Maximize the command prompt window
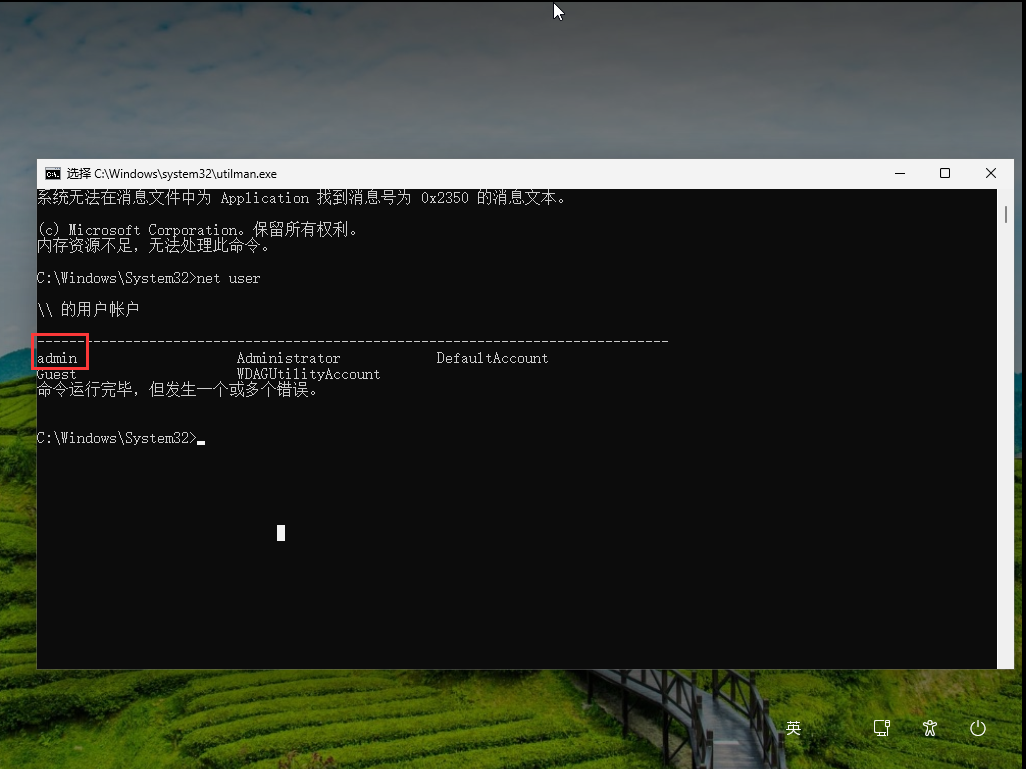The width and height of the screenshot is (1026, 769). coord(944,174)
